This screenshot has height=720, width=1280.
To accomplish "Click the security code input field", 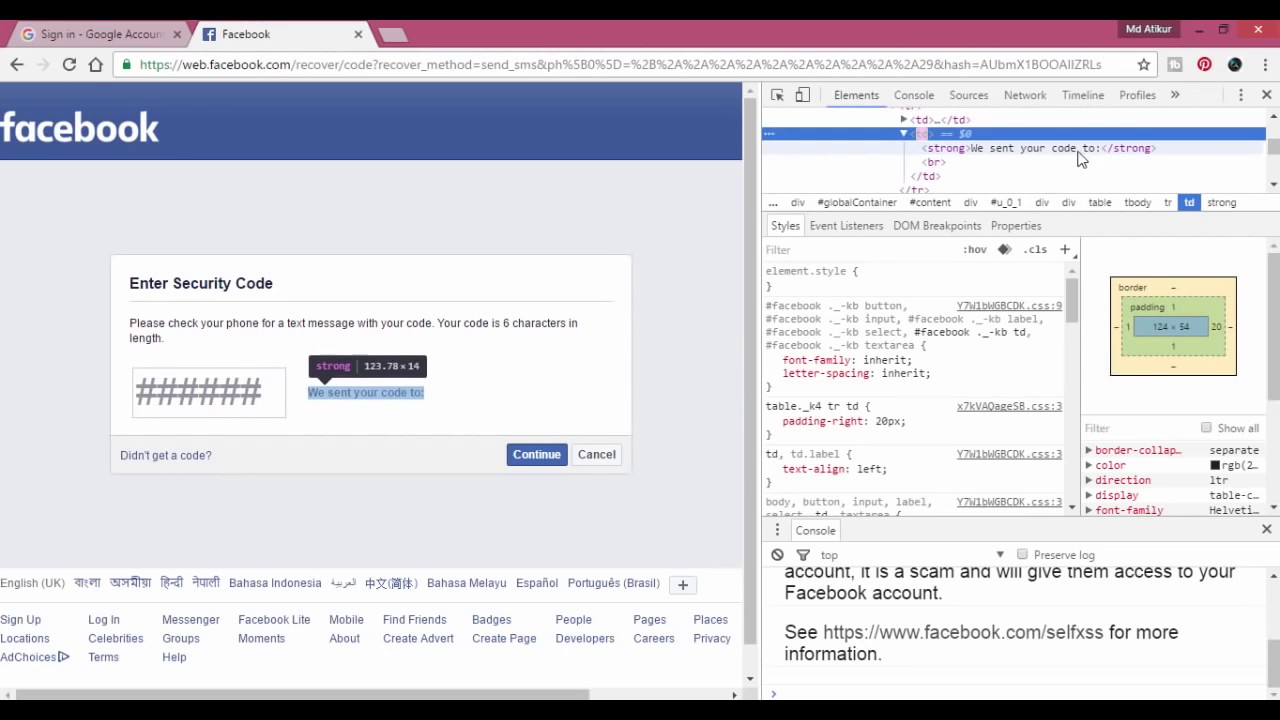I will [x=209, y=392].
